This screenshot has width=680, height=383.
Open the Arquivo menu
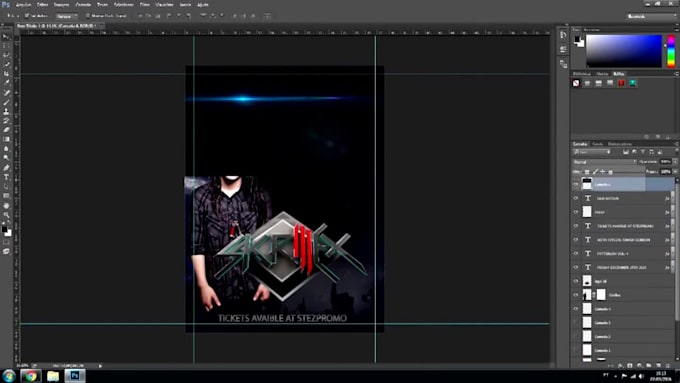pyautogui.click(x=23, y=4)
